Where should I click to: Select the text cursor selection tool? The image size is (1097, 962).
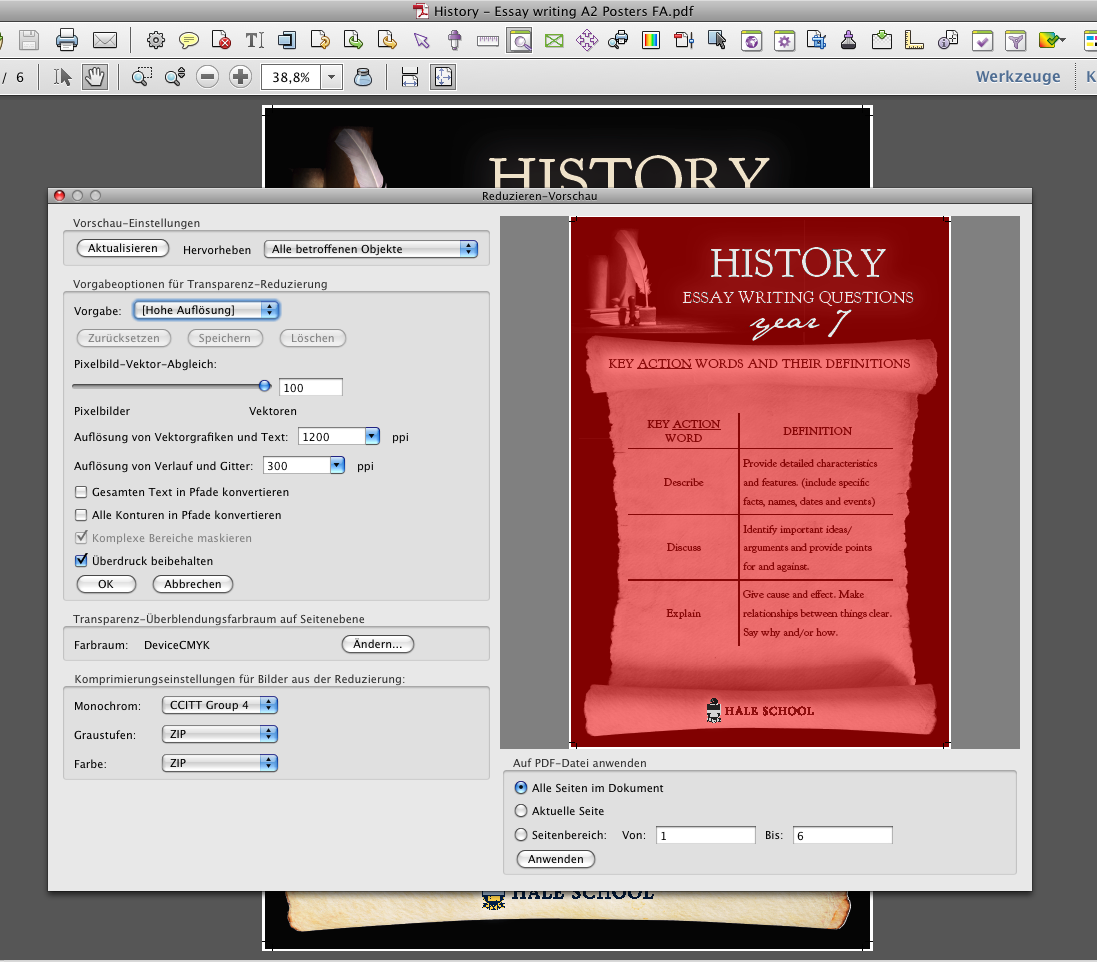click(x=62, y=76)
